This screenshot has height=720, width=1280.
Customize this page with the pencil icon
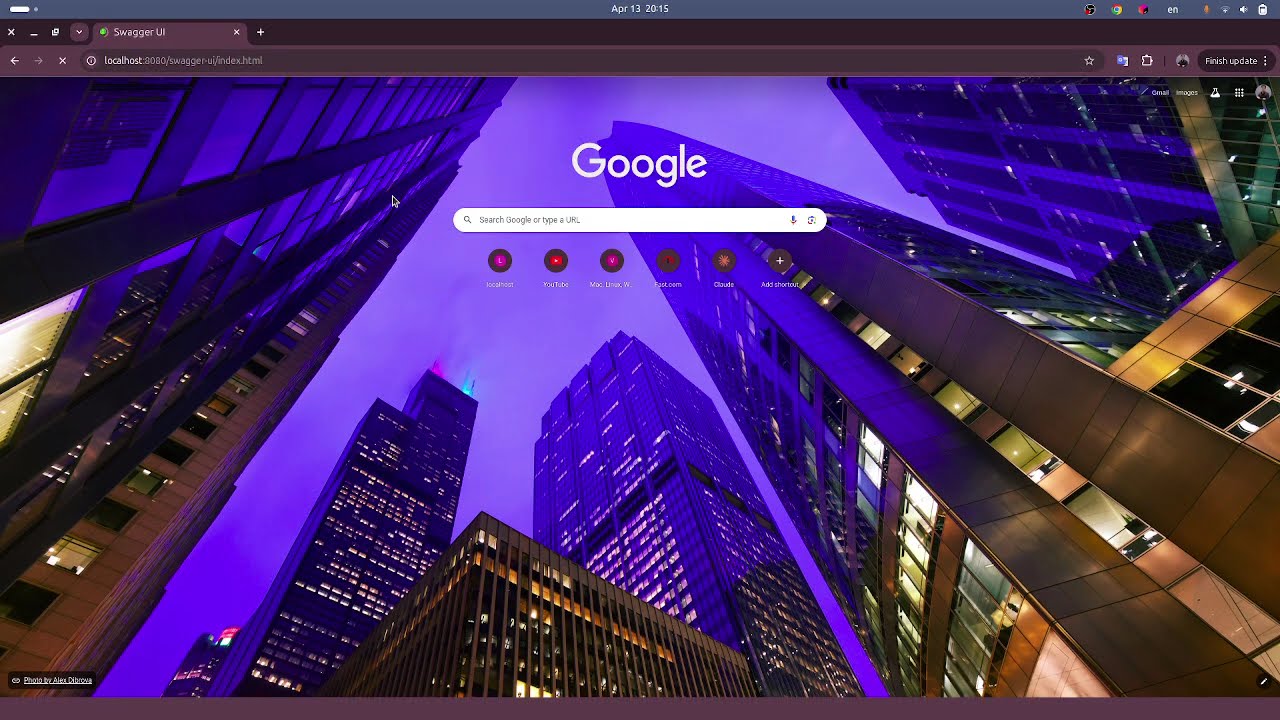pos(1264,681)
